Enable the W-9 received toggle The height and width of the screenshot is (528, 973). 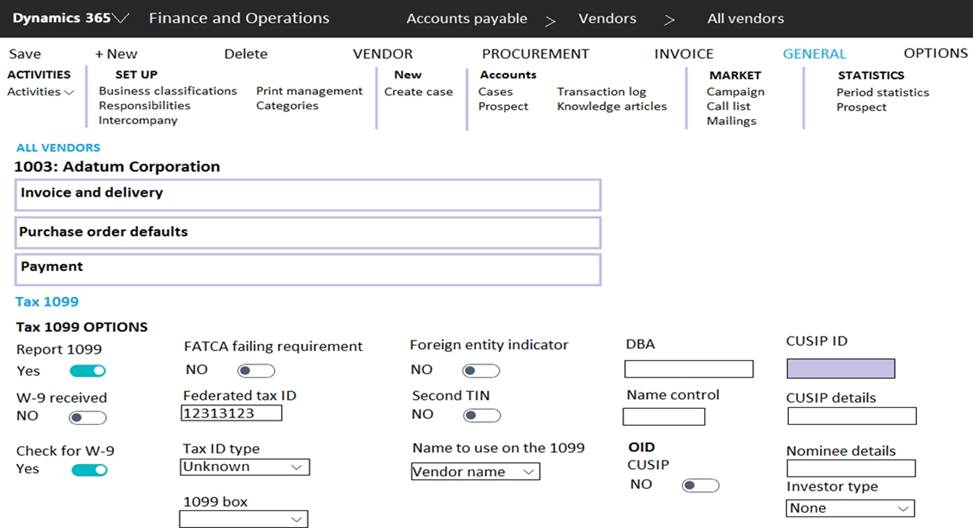pyautogui.click(x=87, y=417)
